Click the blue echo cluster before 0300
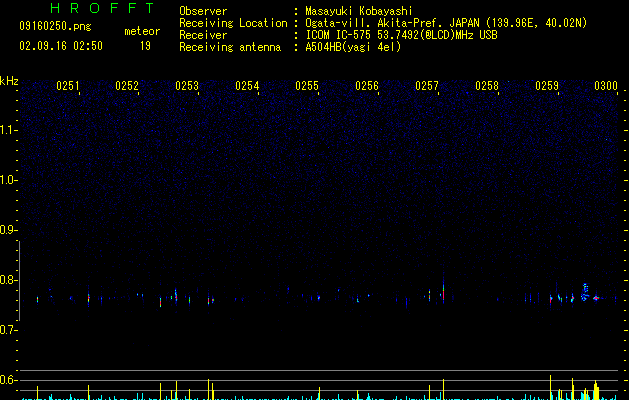This screenshot has height=400, width=629. [x=585, y=292]
